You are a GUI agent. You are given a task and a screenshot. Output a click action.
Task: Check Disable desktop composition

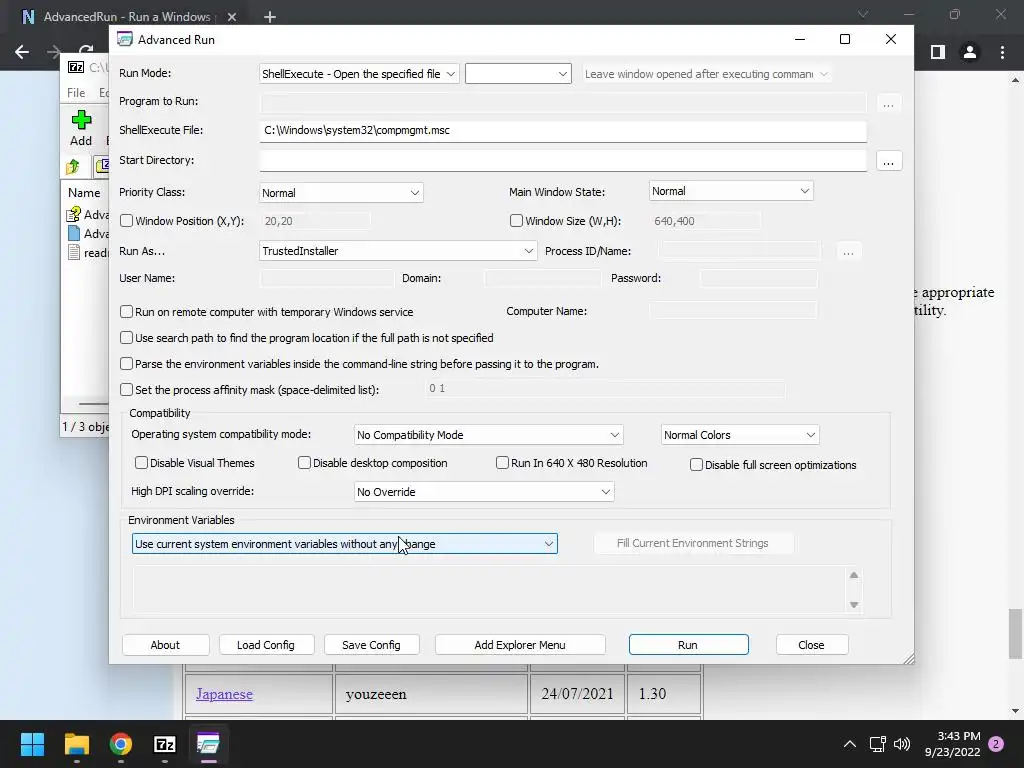tap(304, 462)
